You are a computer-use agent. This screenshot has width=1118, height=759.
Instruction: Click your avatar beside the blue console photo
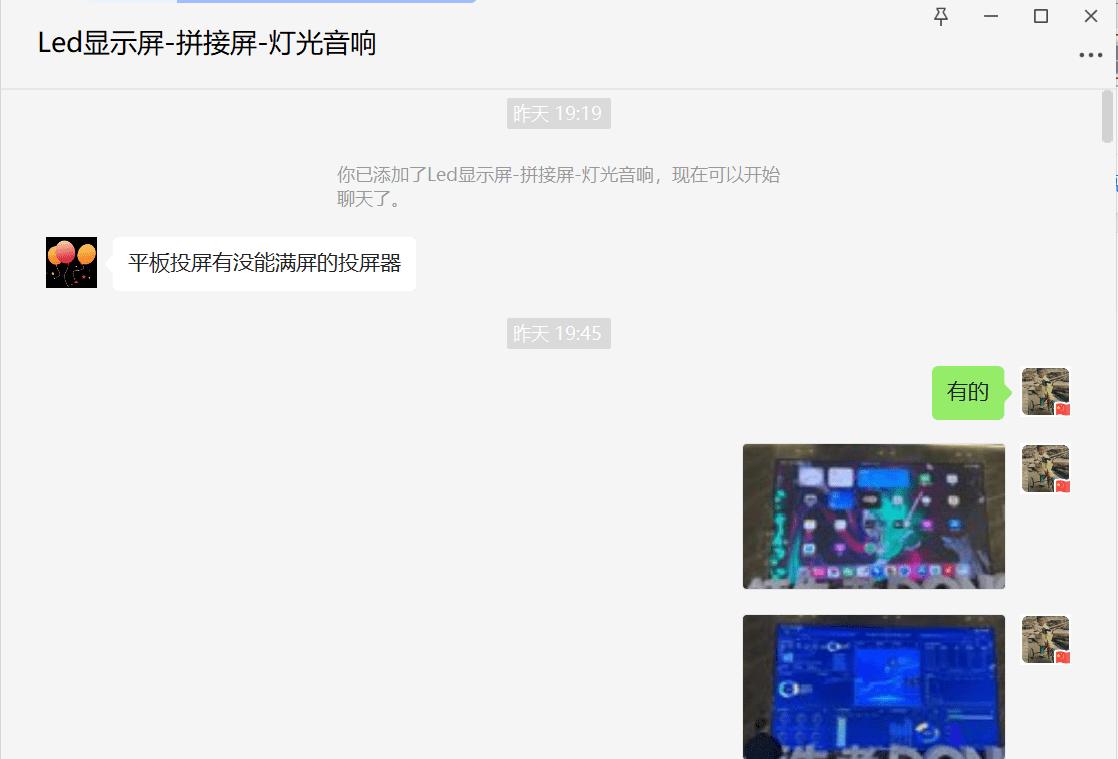pyautogui.click(x=1045, y=638)
